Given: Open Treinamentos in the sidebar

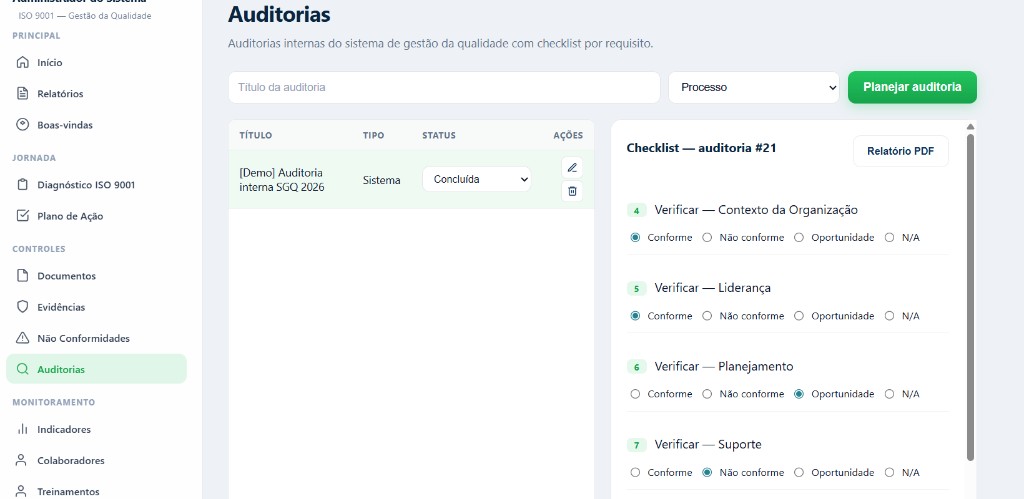Looking at the screenshot, I should 97,491.
